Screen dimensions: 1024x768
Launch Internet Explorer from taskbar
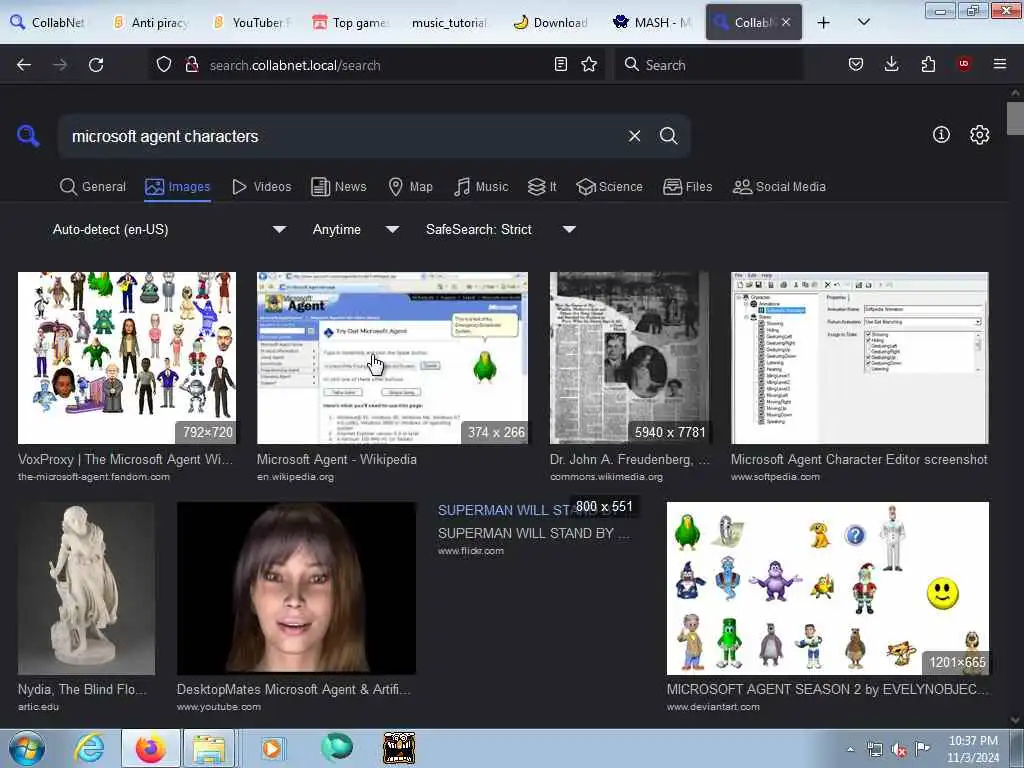pyautogui.click(x=89, y=748)
